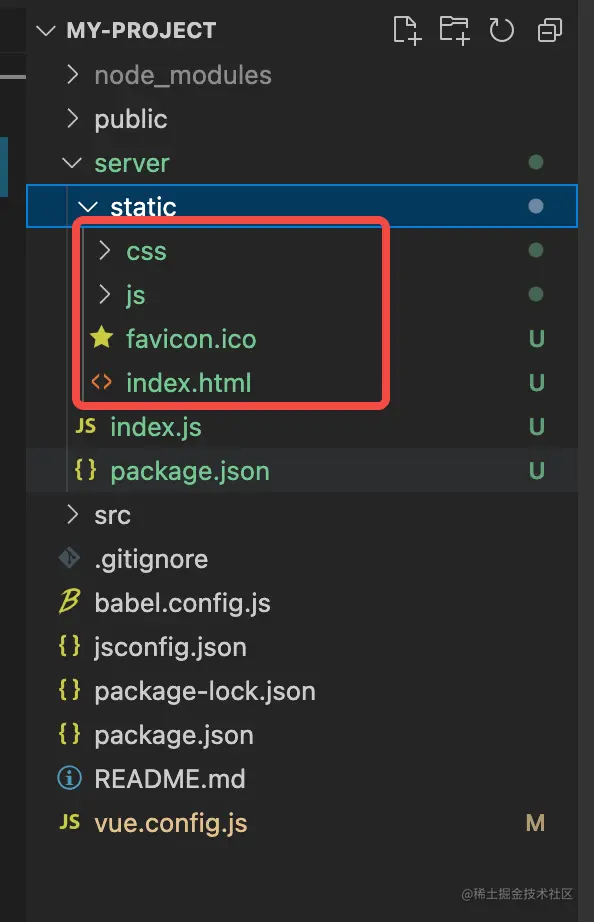
Task: Open package-lock.json file
Action: click(x=302, y=690)
